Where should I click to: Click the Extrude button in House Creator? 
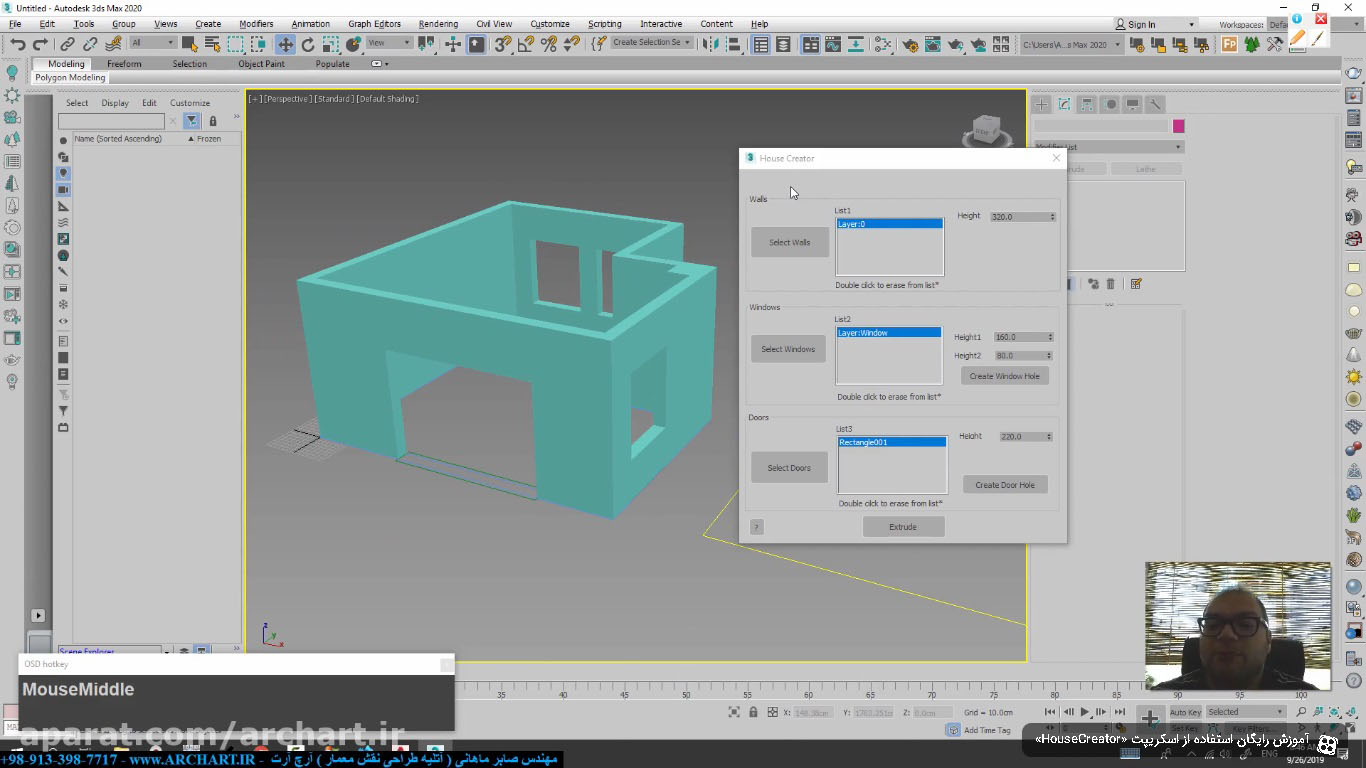tap(903, 527)
